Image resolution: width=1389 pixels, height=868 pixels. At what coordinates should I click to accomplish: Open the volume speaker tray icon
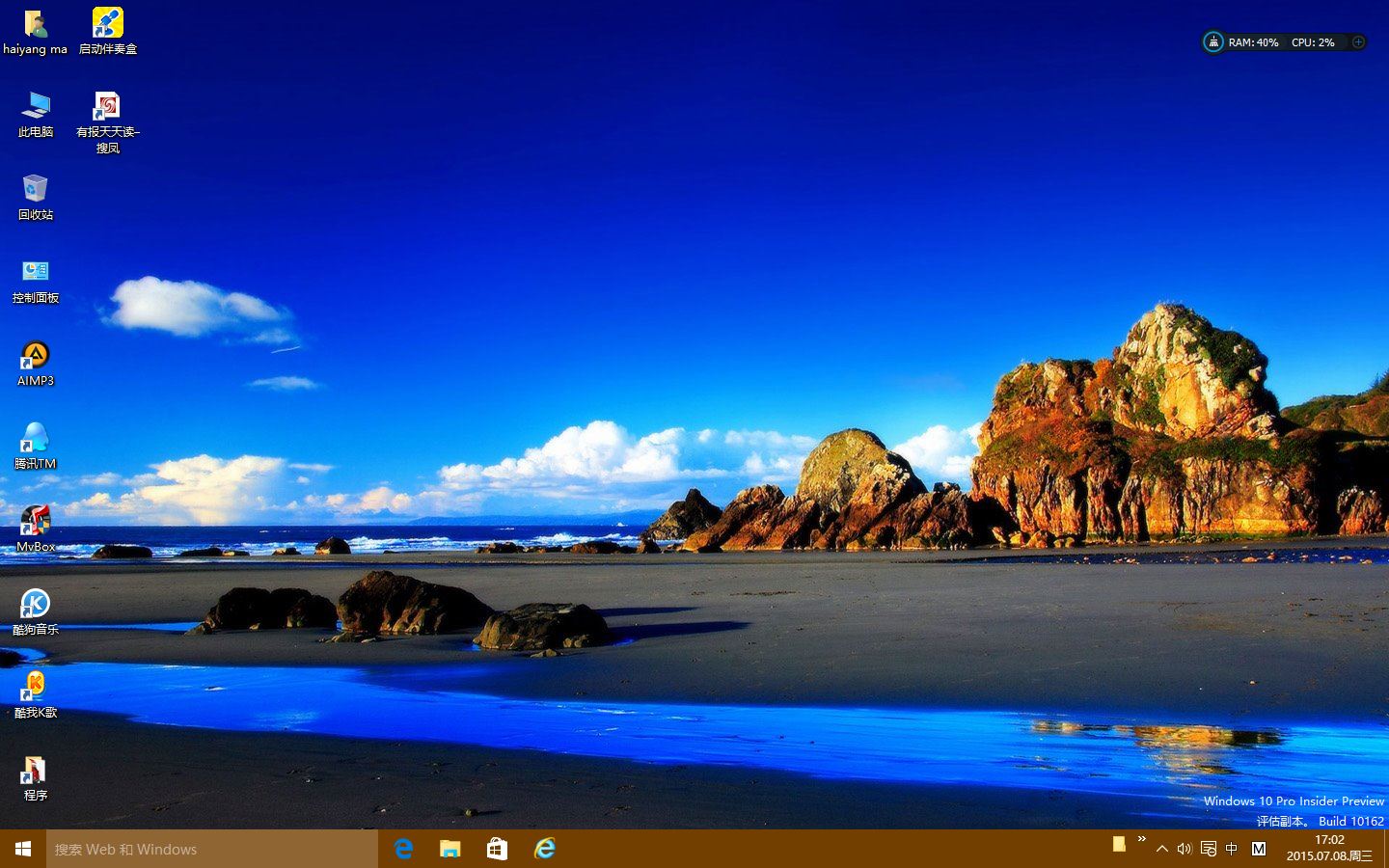coord(1185,849)
